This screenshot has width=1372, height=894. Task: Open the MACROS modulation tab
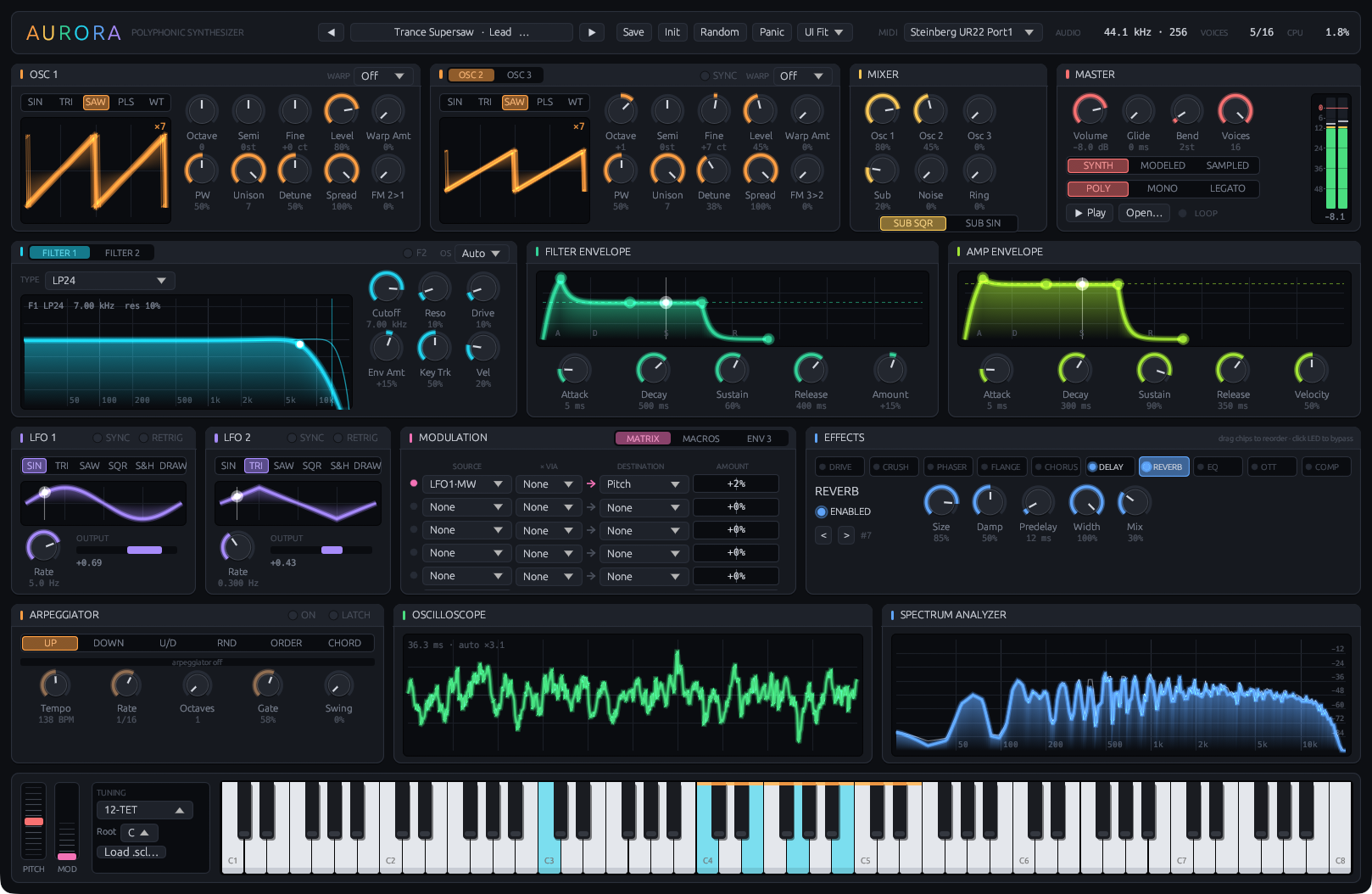click(x=700, y=439)
